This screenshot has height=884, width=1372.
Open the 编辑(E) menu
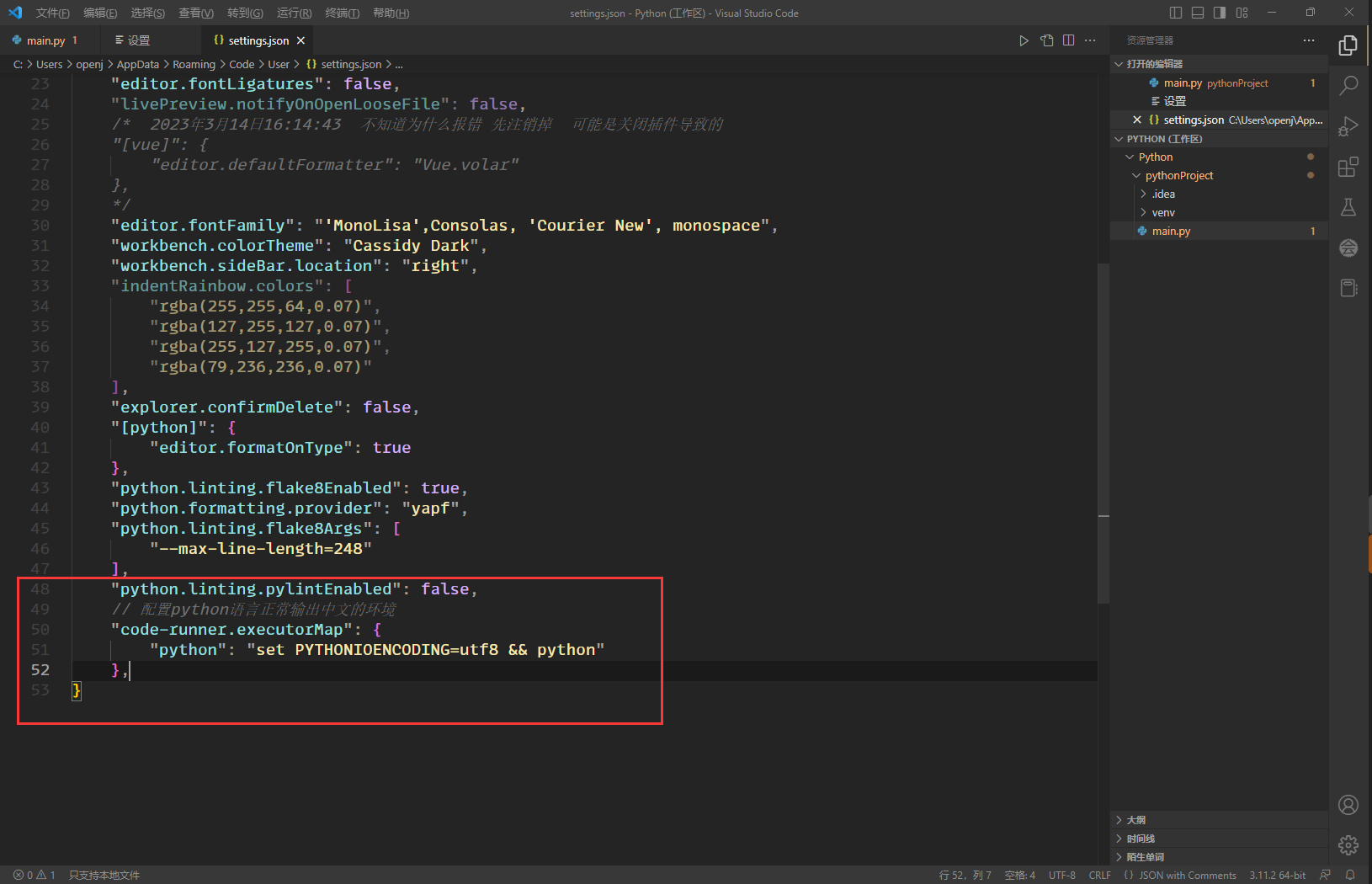pyautogui.click(x=100, y=13)
